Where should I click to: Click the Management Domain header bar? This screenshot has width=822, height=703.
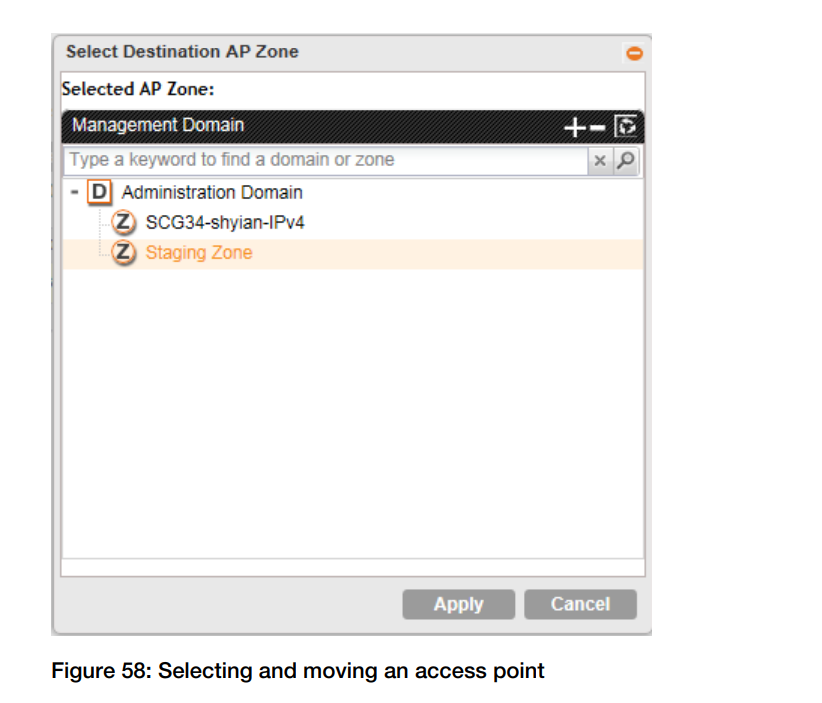tap(300, 126)
